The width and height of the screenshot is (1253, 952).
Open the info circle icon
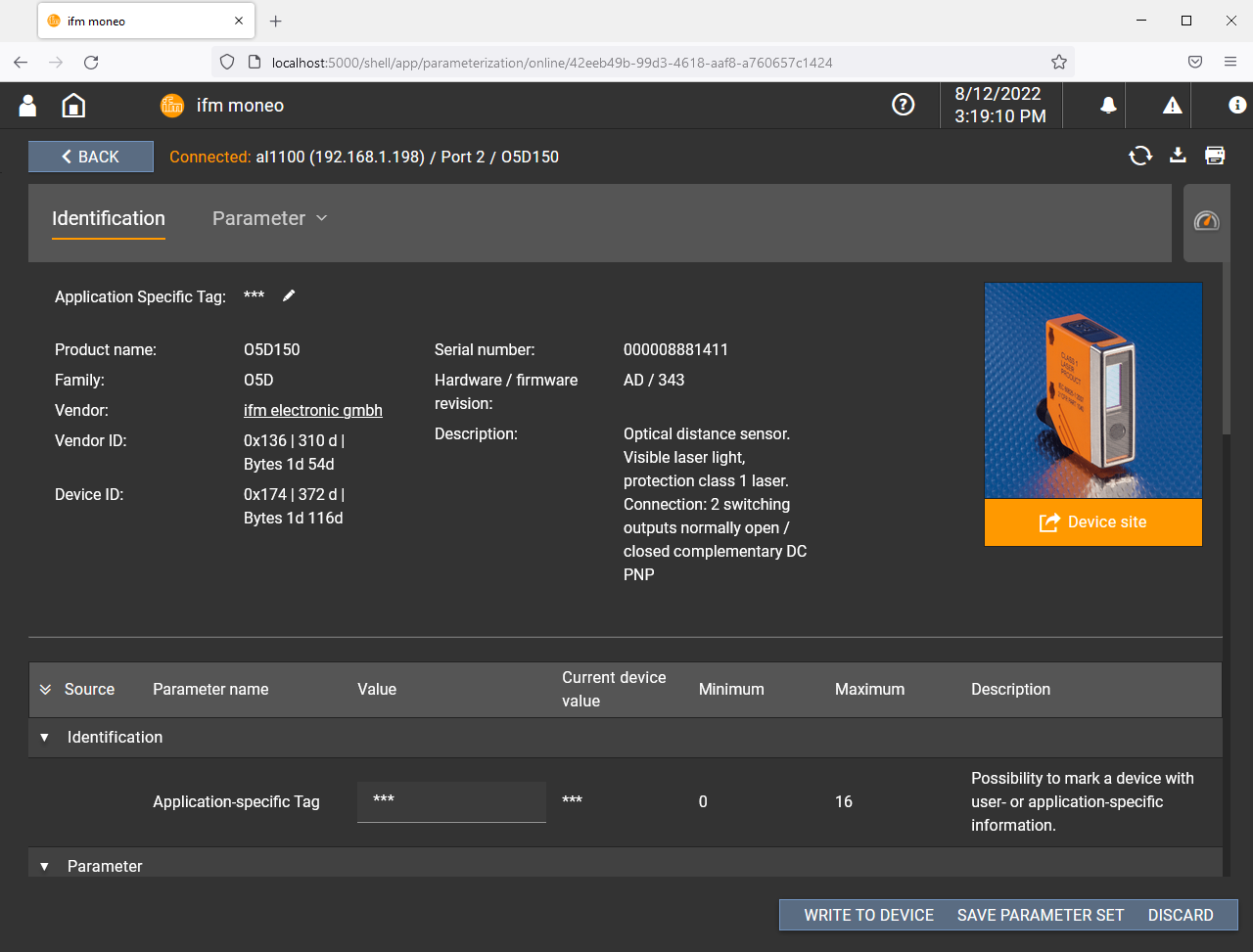click(1236, 106)
